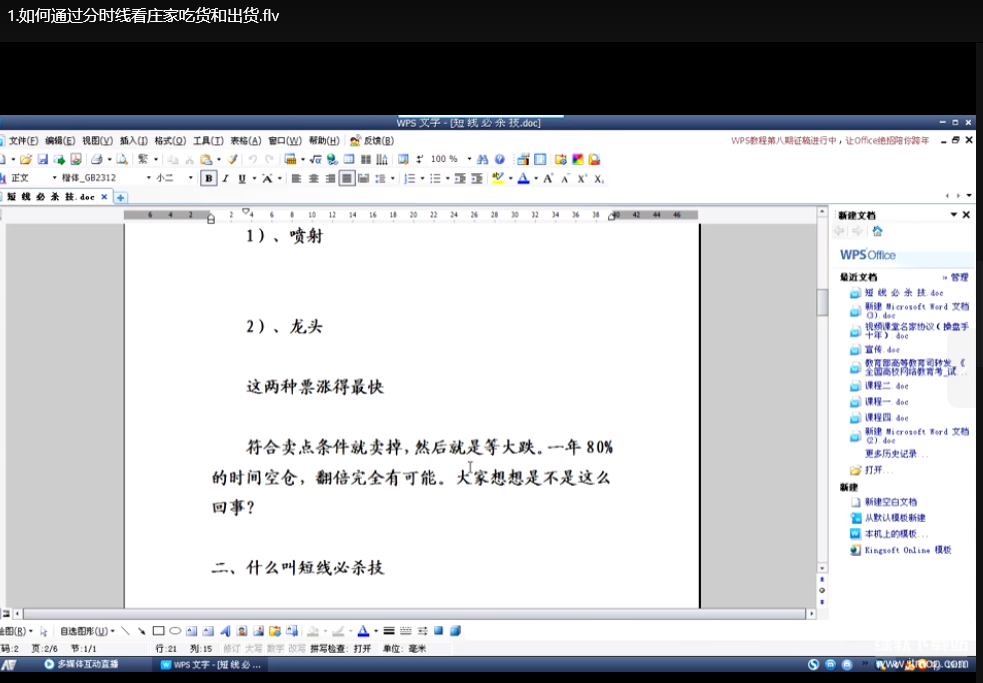Viewport: 983px width, 683px height.
Task: Click drawing toolbar font color A swatch
Action: click(x=363, y=631)
